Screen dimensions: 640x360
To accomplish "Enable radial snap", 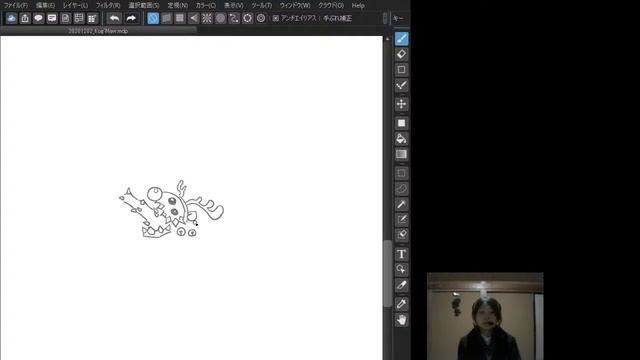I will tap(207, 18).
